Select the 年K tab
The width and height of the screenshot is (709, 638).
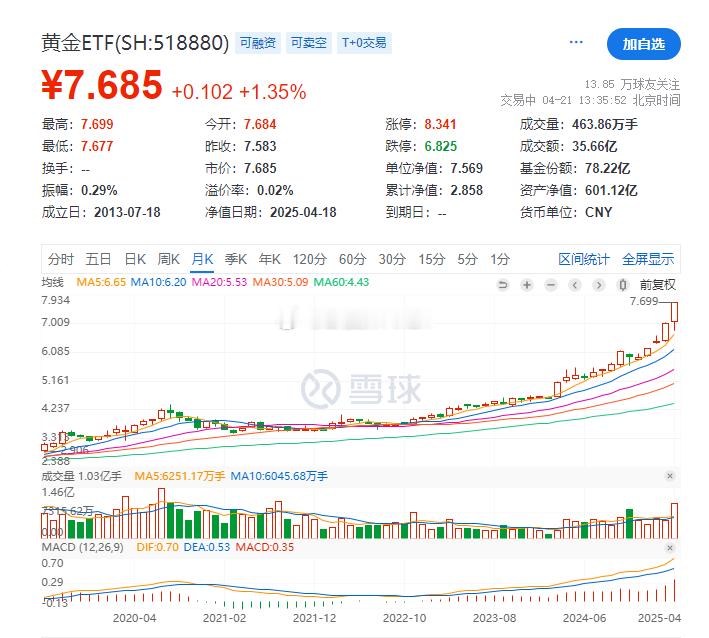point(269,259)
